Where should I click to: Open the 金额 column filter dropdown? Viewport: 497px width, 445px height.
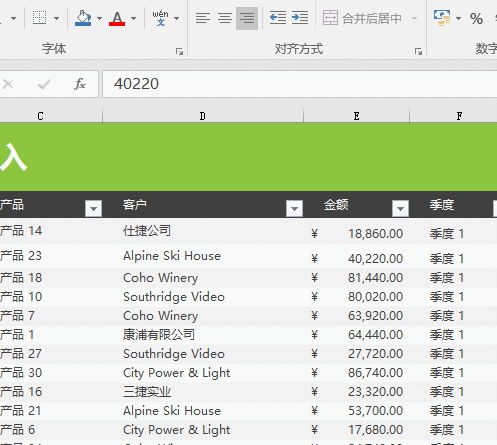point(400,209)
